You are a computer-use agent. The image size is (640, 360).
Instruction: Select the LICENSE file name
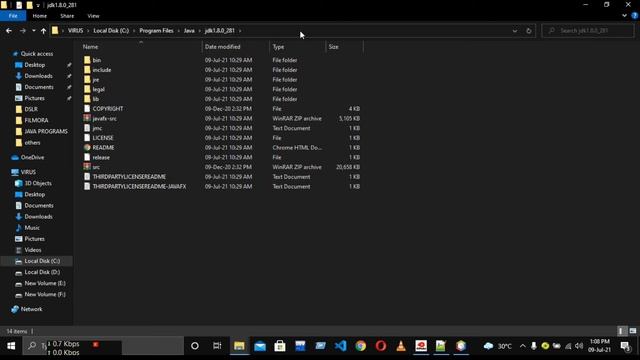103,138
